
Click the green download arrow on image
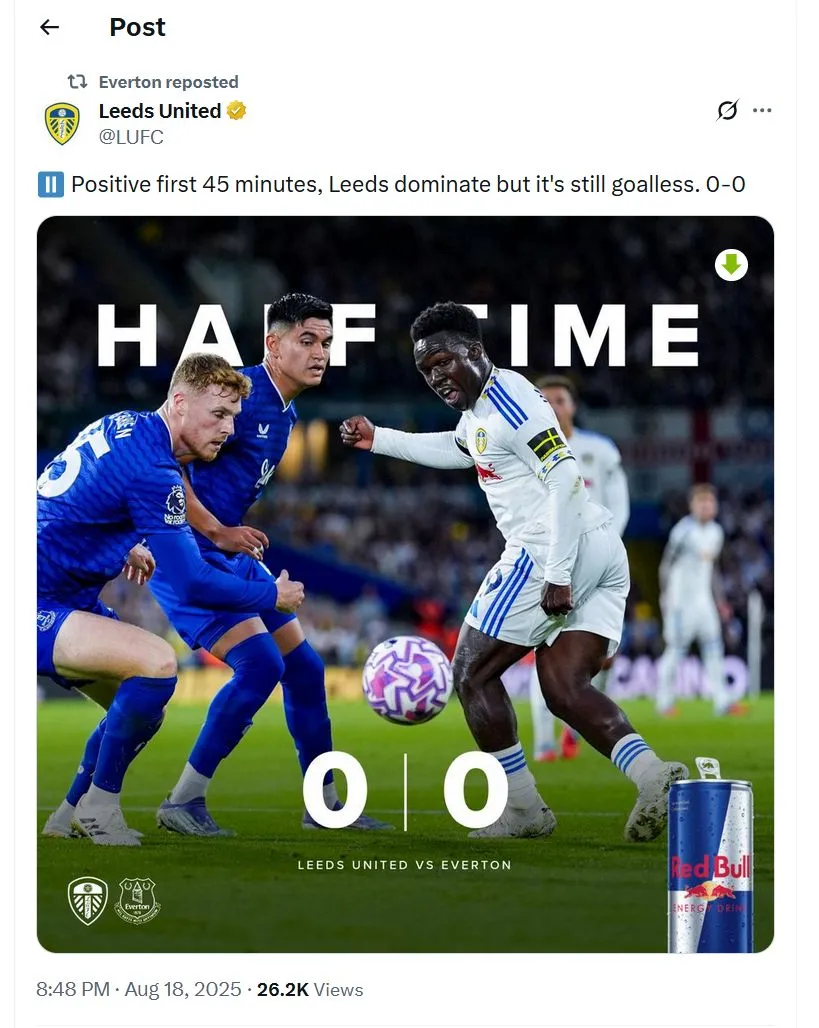(x=732, y=265)
